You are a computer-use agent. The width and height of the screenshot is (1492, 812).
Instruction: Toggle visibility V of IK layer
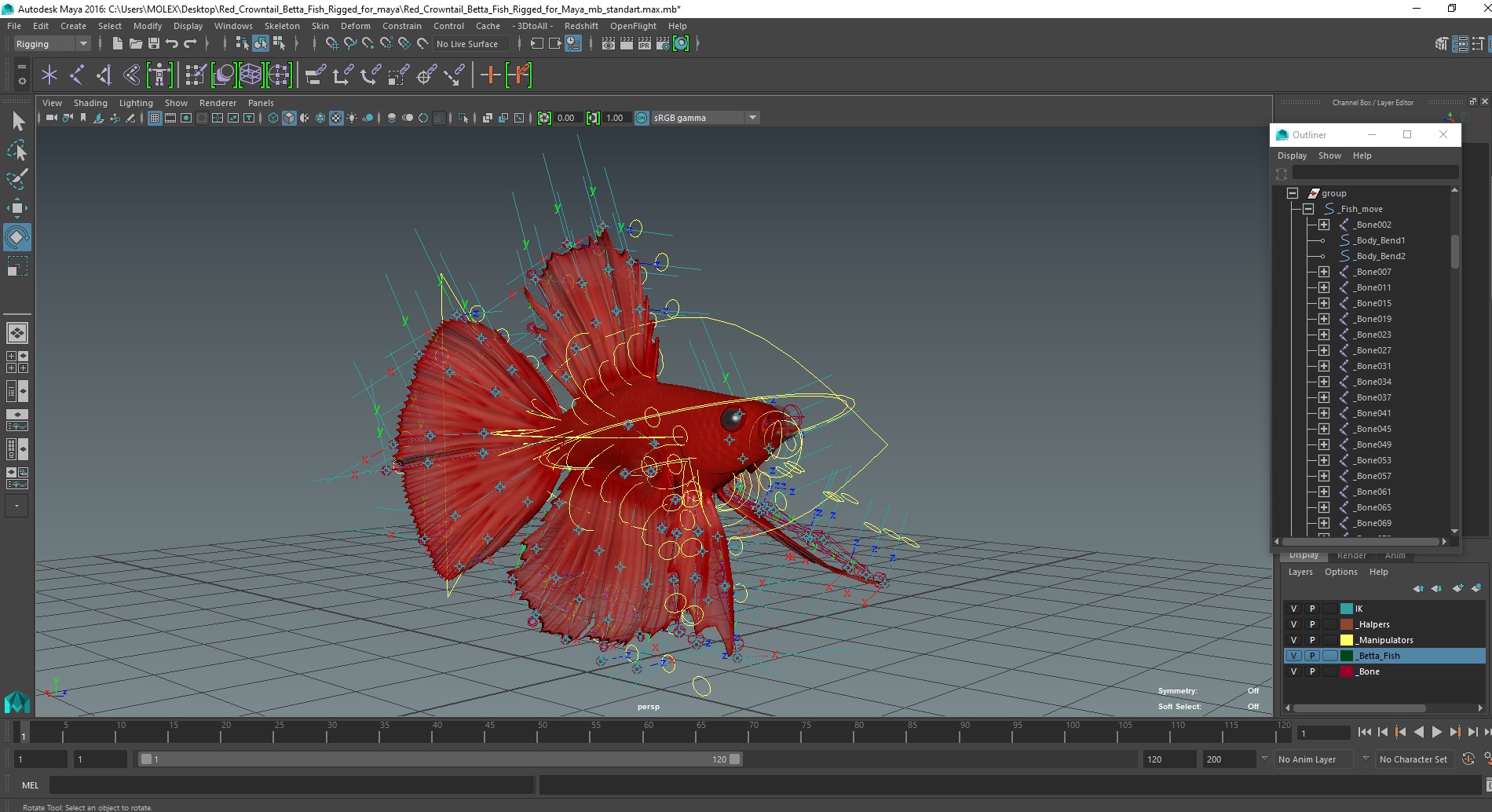(1293, 609)
